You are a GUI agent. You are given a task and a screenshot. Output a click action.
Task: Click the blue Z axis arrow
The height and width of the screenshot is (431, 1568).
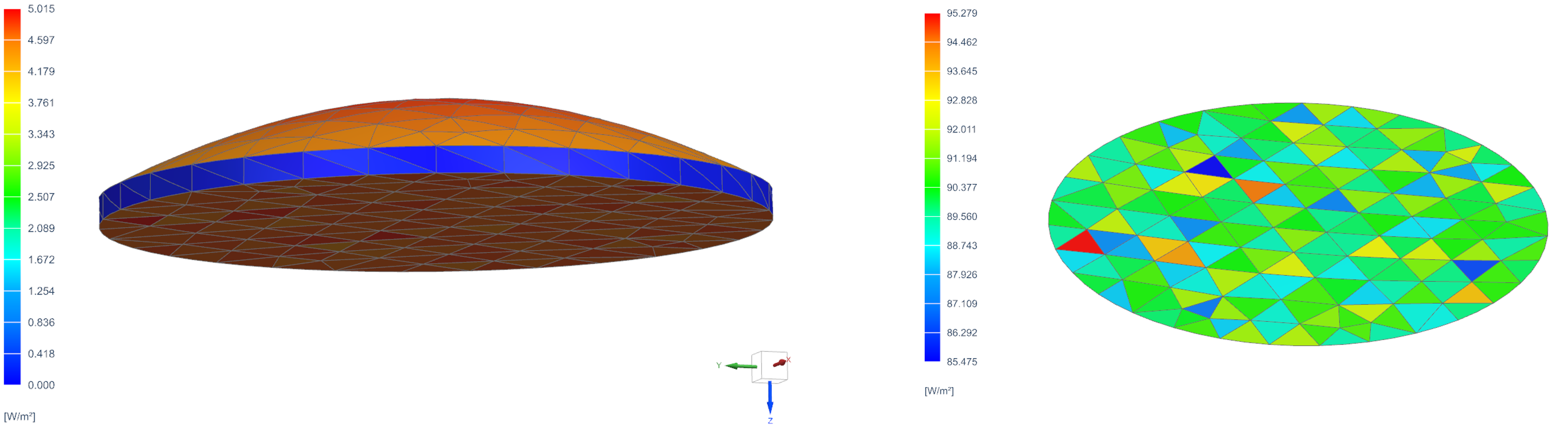770,397
